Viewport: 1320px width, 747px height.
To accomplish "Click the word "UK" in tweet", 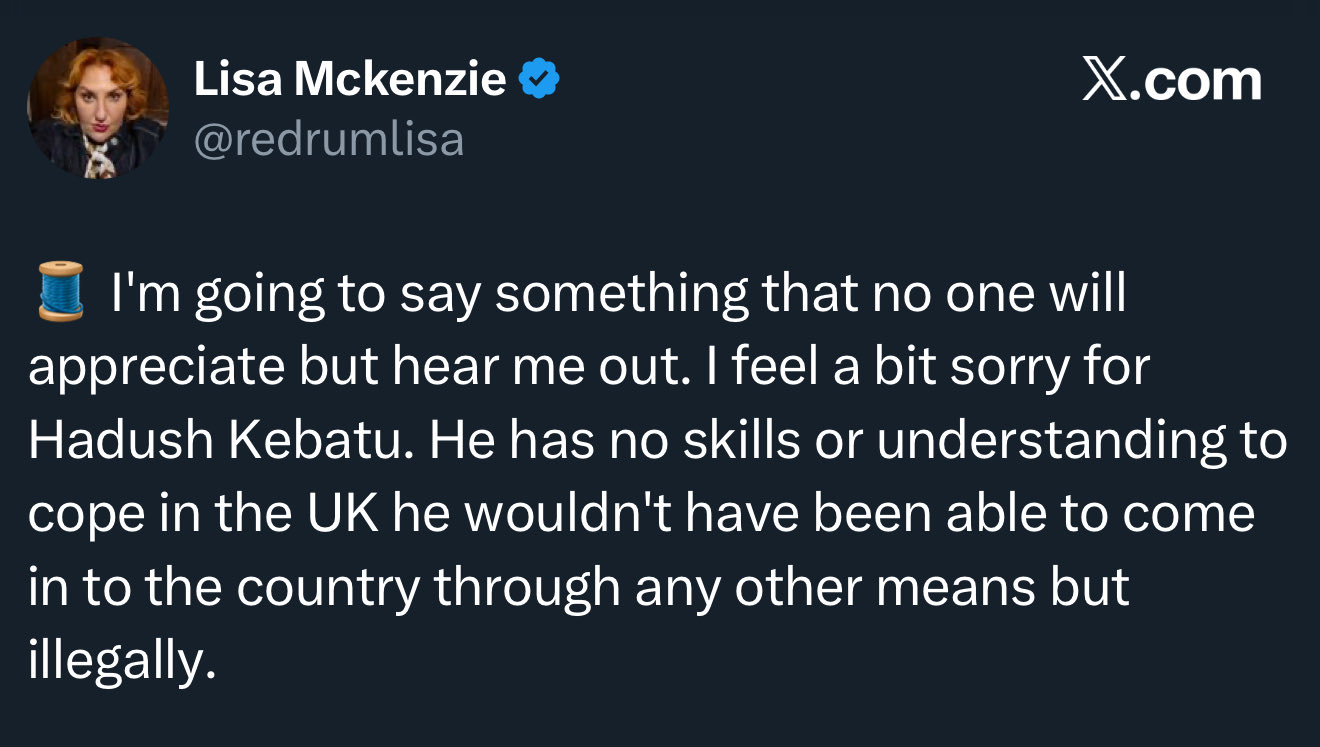I will click(350, 514).
